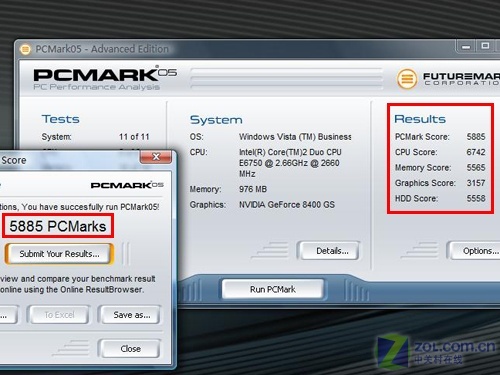The image size is (500, 375).
Task: Click the PCMARK05 logo in the header
Action: click(x=105, y=79)
